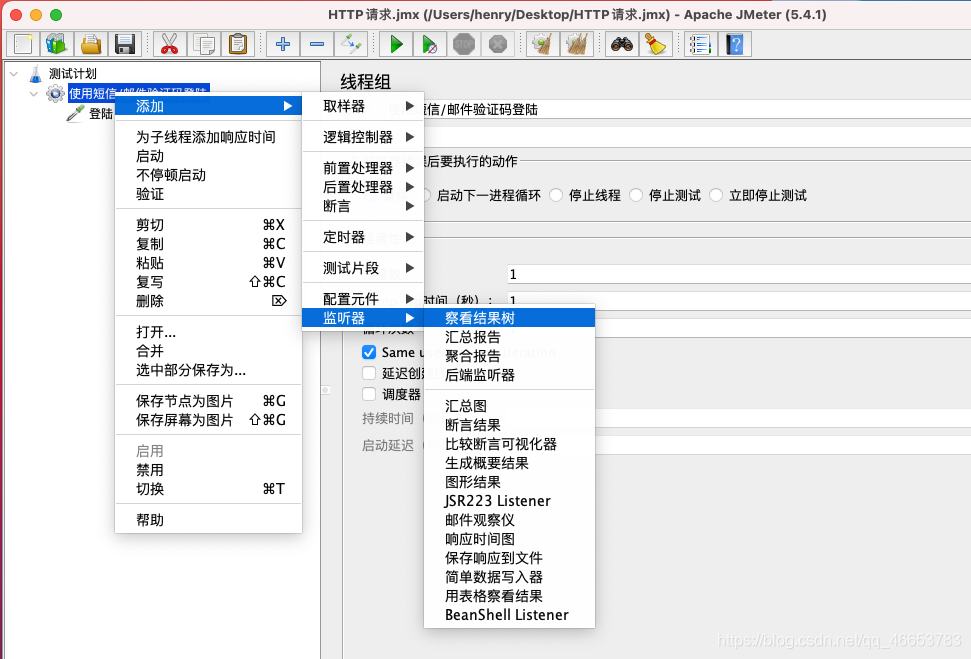
Task: Open 逻辑控制器 submenu
Action: pos(363,137)
